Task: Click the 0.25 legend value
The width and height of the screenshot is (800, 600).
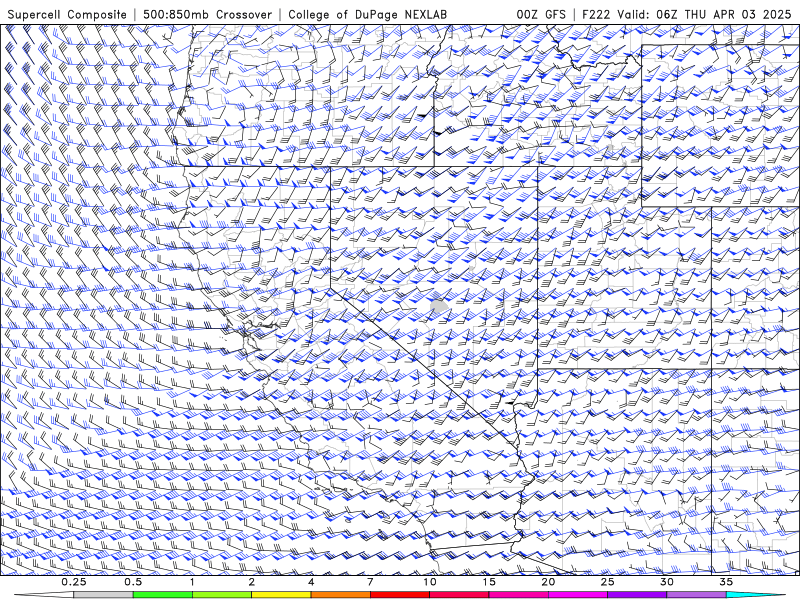Action: tap(74, 582)
